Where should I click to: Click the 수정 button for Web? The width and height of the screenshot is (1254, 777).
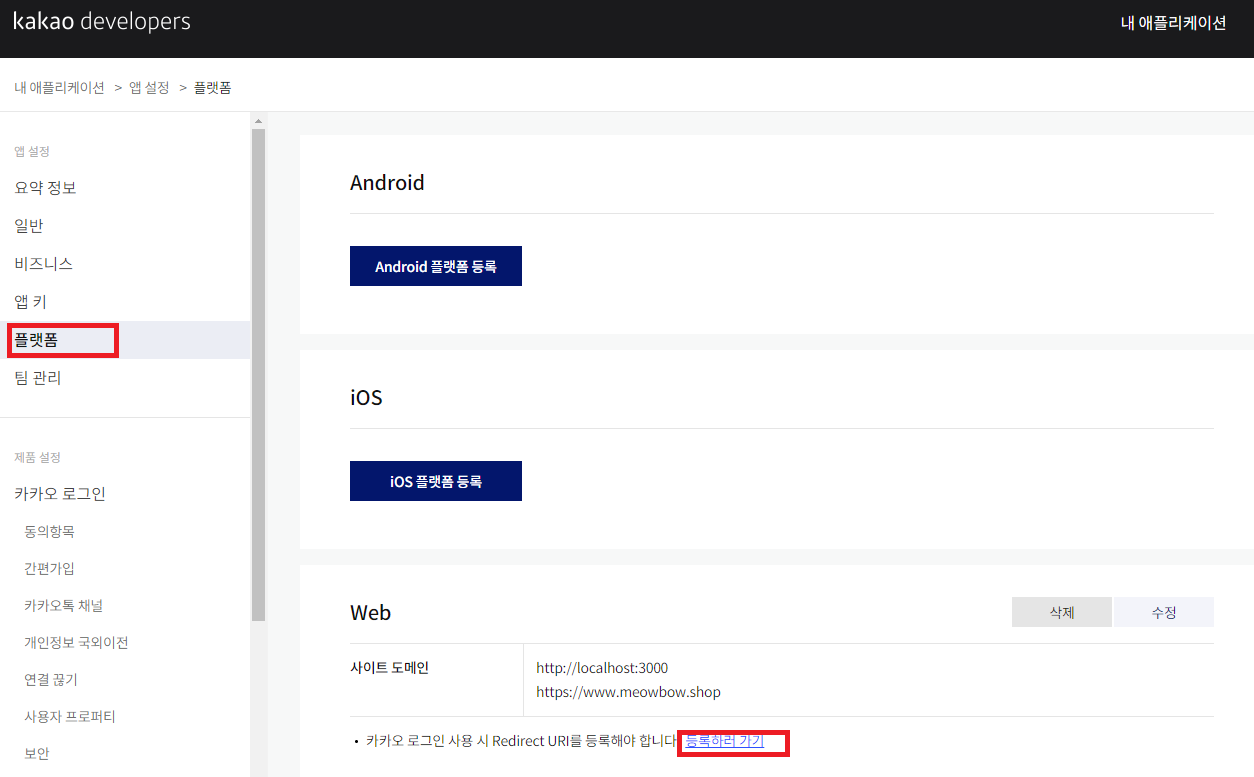coord(1164,612)
